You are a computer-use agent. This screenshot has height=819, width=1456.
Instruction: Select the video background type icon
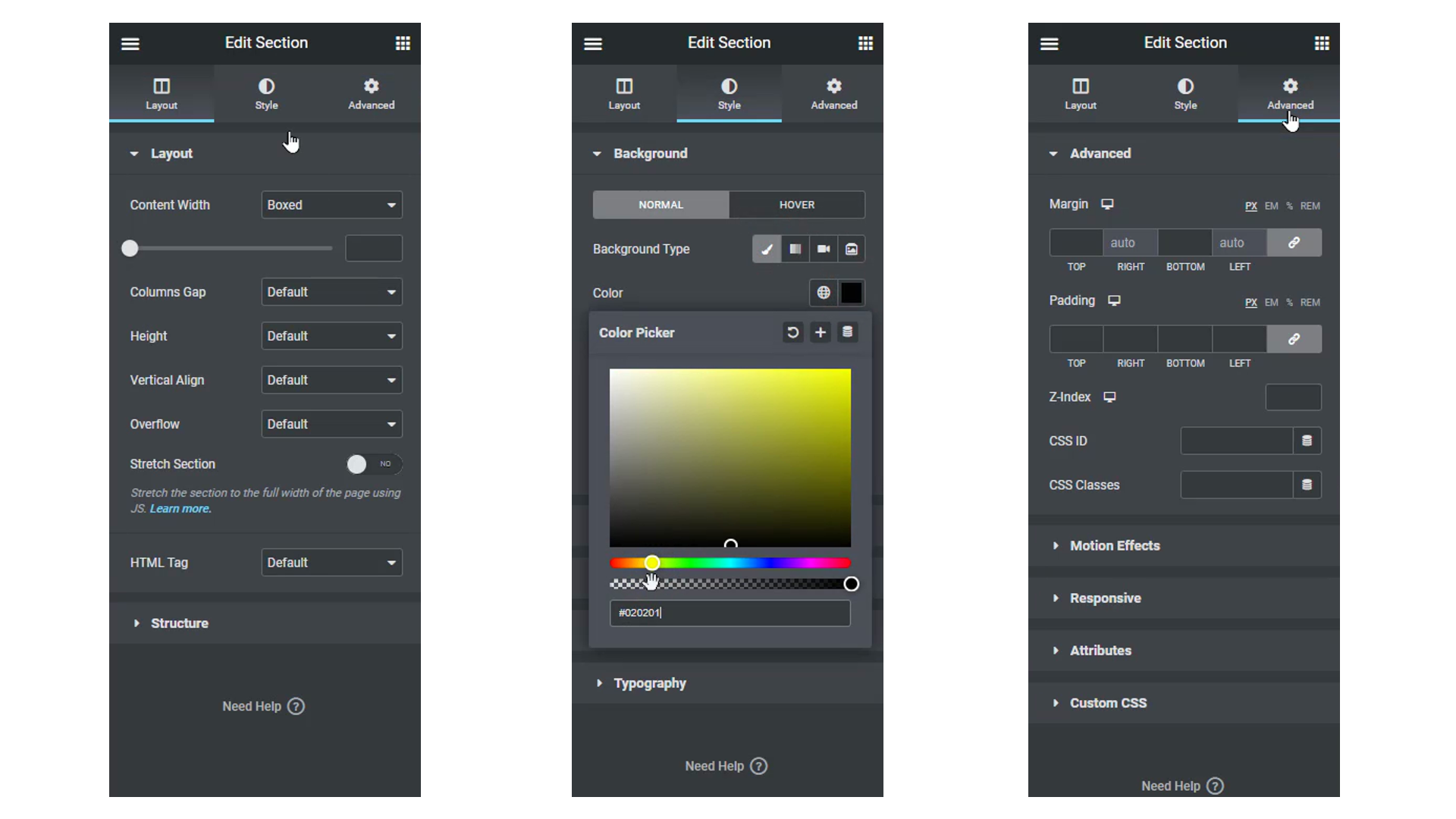pos(824,249)
